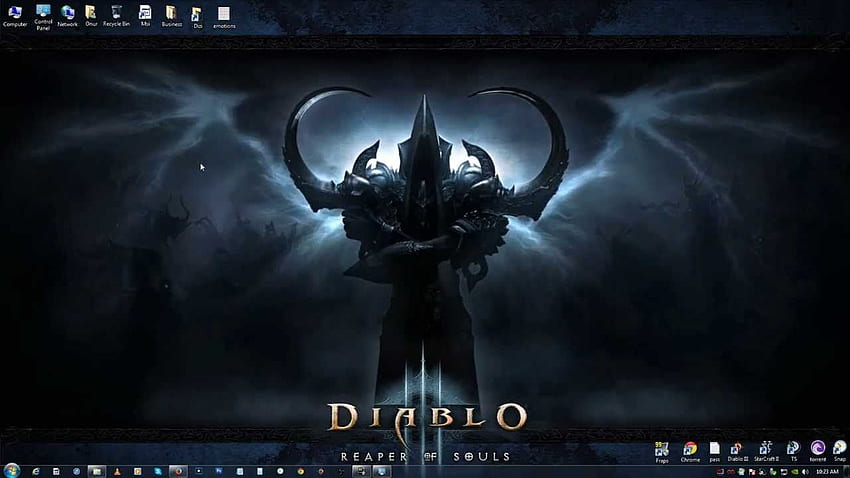Viewport: 850px width, 478px height.
Task: Open the torrent desktop icon
Action: pyautogui.click(x=817, y=451)
